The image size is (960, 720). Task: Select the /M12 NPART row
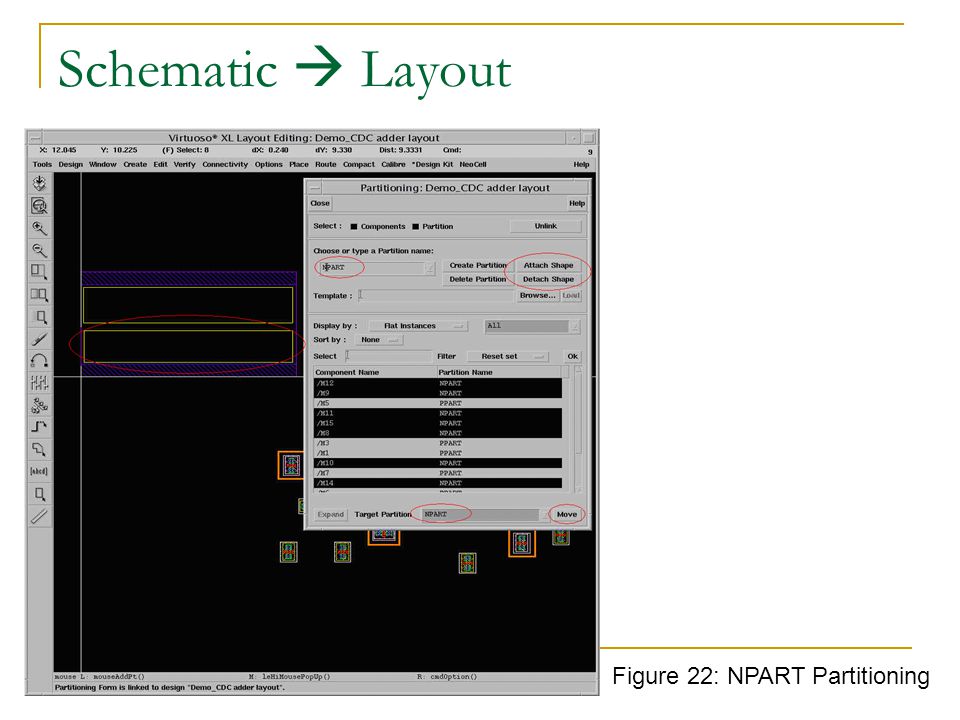pyautogui.click(x=438, y=383)
